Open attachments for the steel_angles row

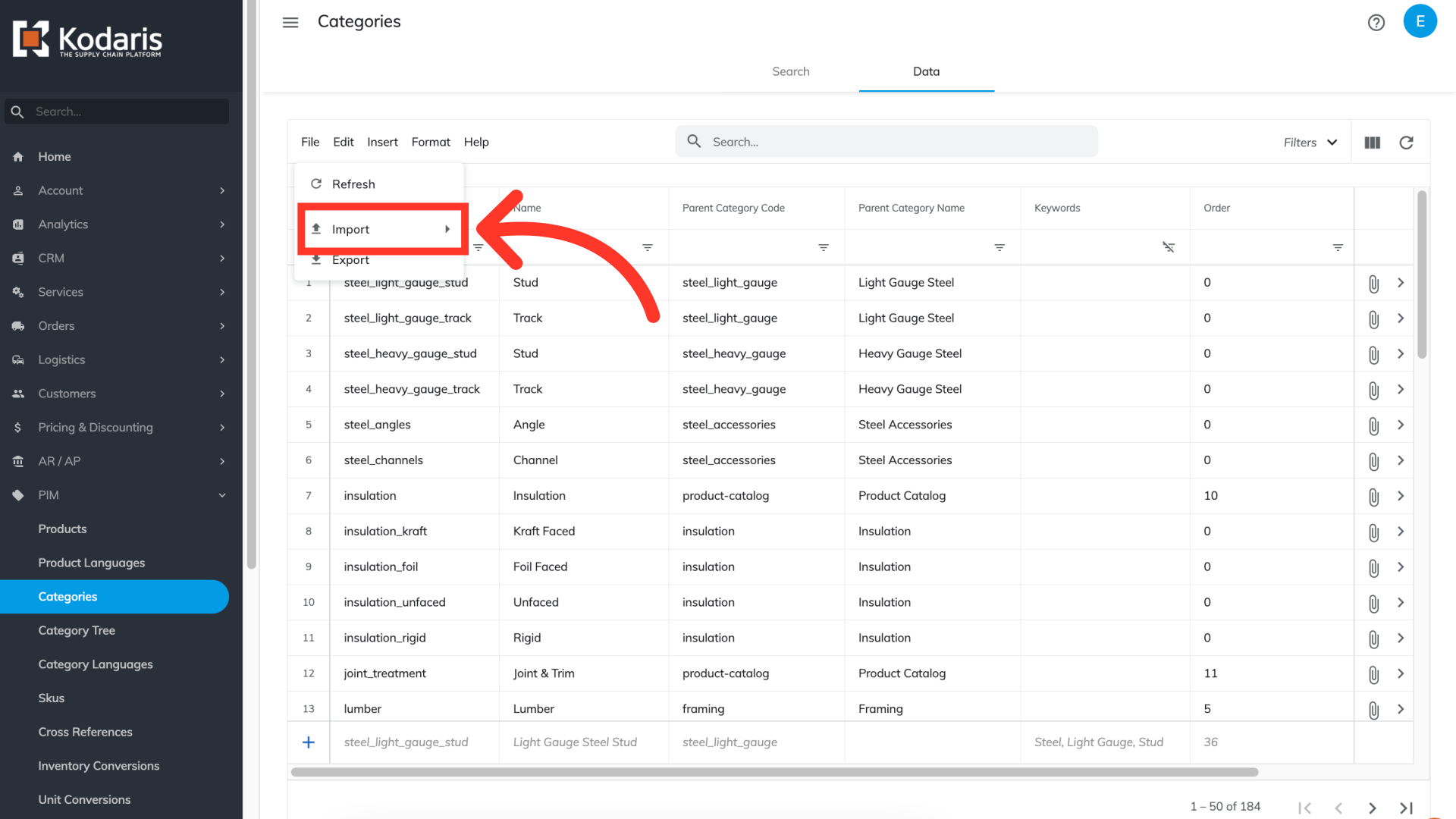[1373, 425]
